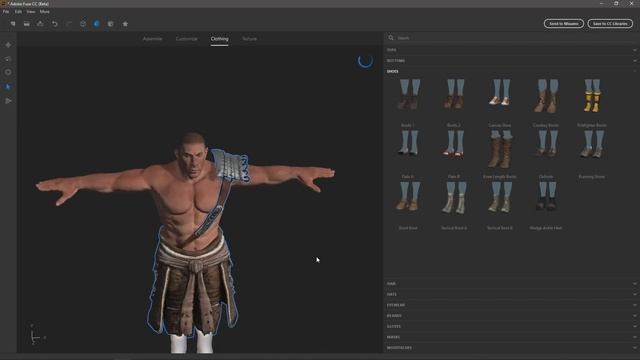Expand the TOPS section
This screenshot has width=640, height=360.
coord(512,50)
